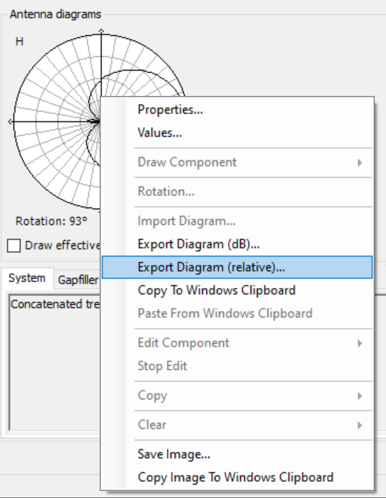Click the H polar antenna diagram

[x=57, y=122]
